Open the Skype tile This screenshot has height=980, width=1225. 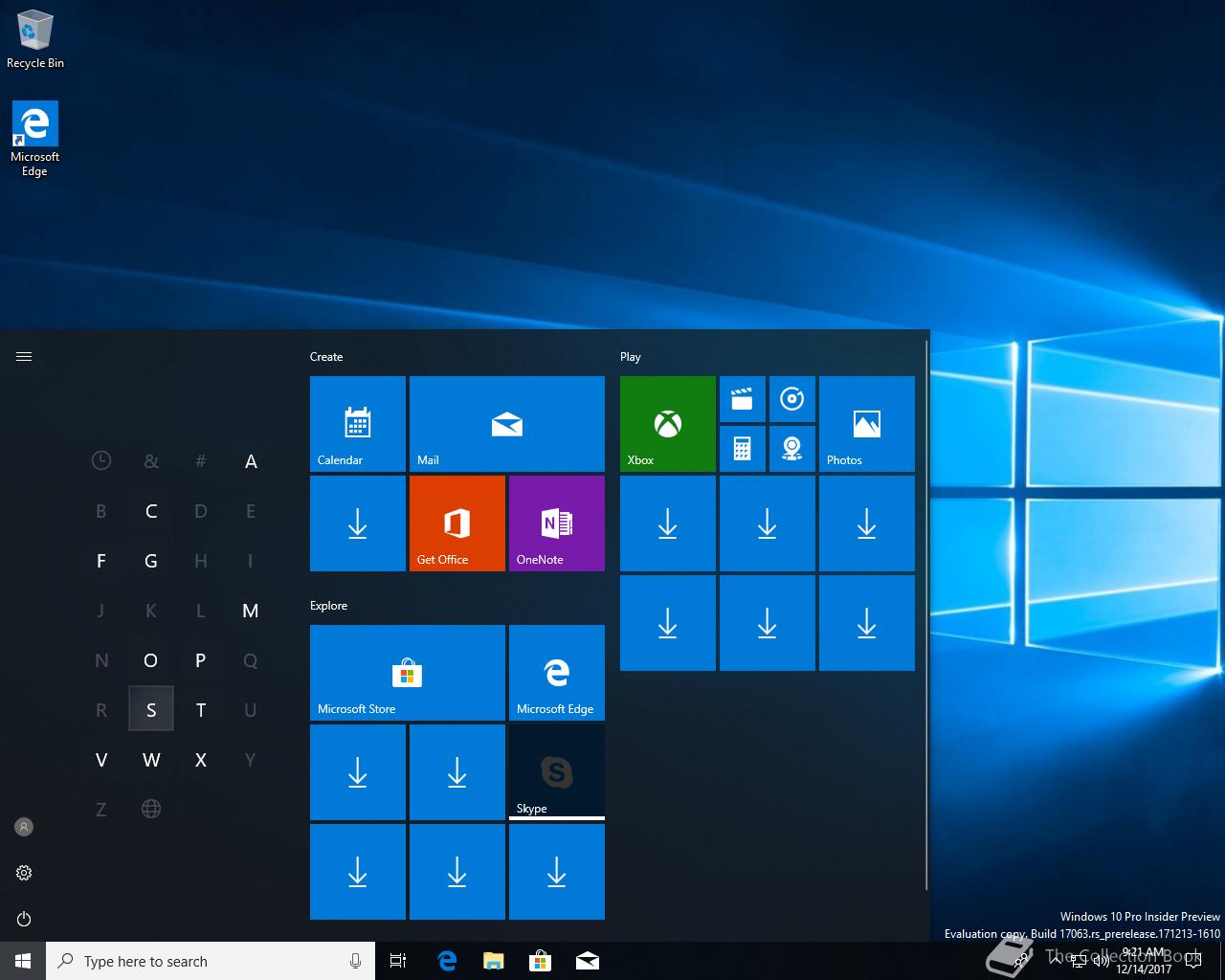(x=557, y=772)
